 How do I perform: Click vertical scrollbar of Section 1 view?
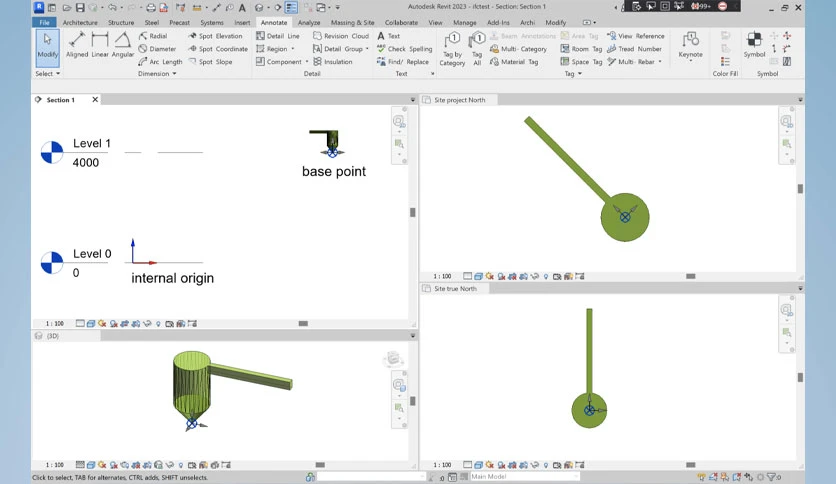coord(413,212)
